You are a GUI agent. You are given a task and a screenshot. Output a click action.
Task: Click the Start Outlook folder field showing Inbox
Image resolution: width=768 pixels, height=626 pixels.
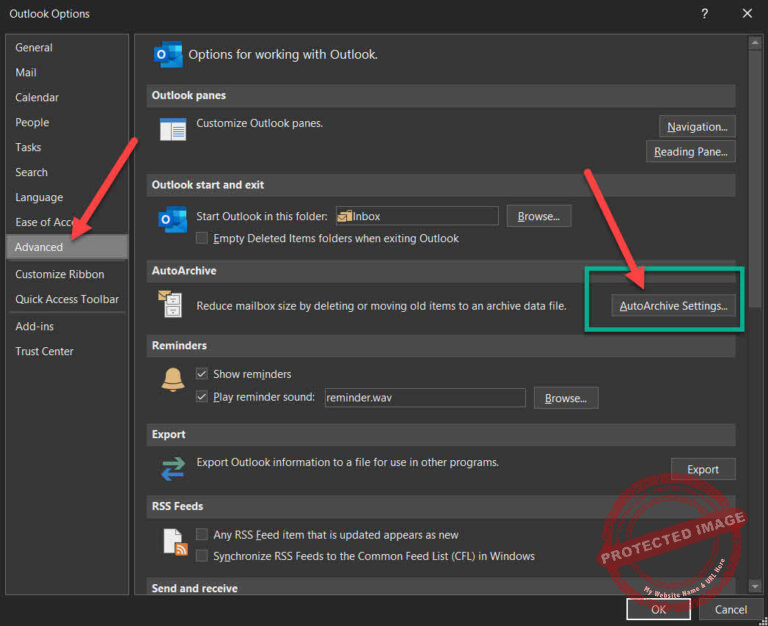pos(417,216)
